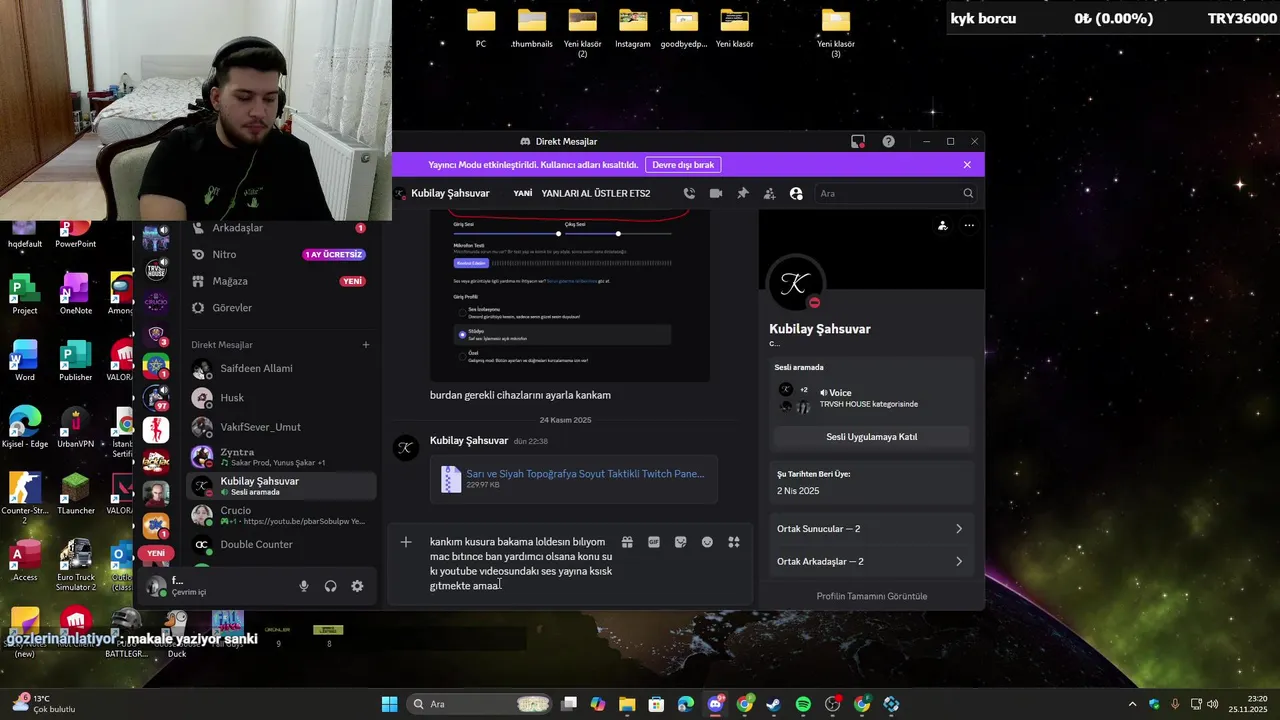1280x720 pixels.
Task: Click "Profilin Tamamını Görüntüle"
Action: [x=871, y=596]
